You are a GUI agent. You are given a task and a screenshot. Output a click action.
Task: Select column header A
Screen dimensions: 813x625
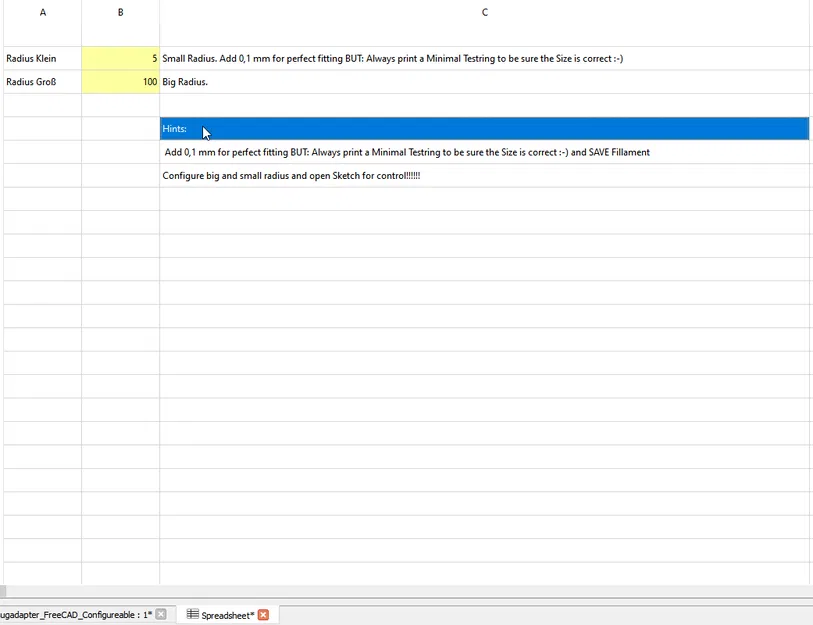[x=43, y=12]
